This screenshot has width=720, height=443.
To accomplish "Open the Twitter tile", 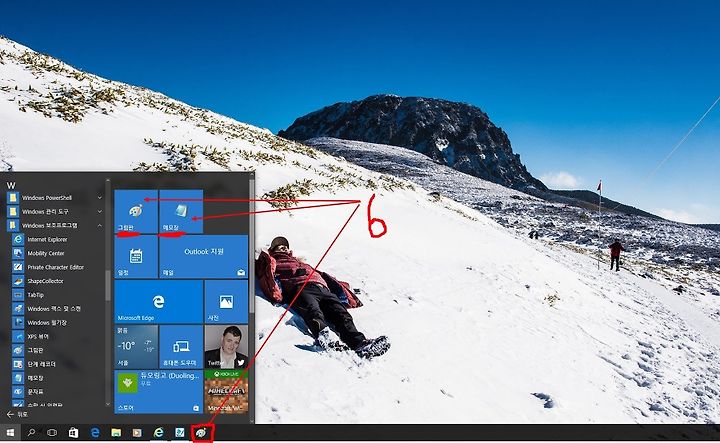I will tap(226, 346).
